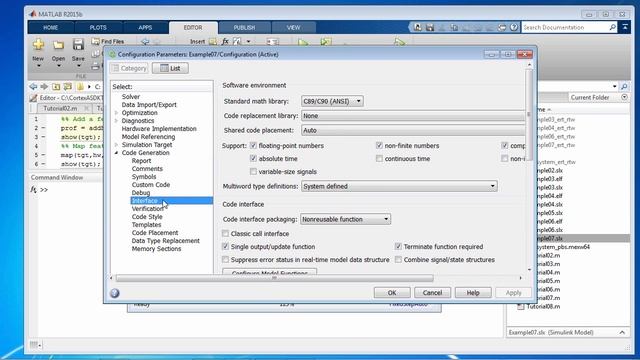Go back using the left arrow in the address bar
The width and height of the screenshot is (640, 360).
33,87
